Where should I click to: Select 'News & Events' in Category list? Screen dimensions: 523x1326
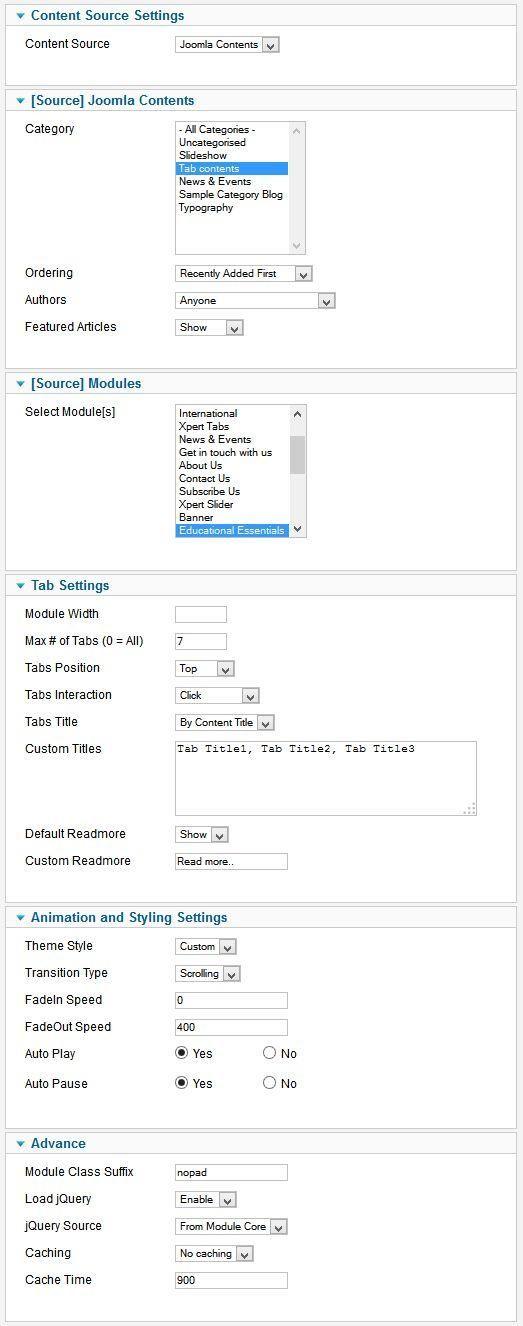click(232, 182)
